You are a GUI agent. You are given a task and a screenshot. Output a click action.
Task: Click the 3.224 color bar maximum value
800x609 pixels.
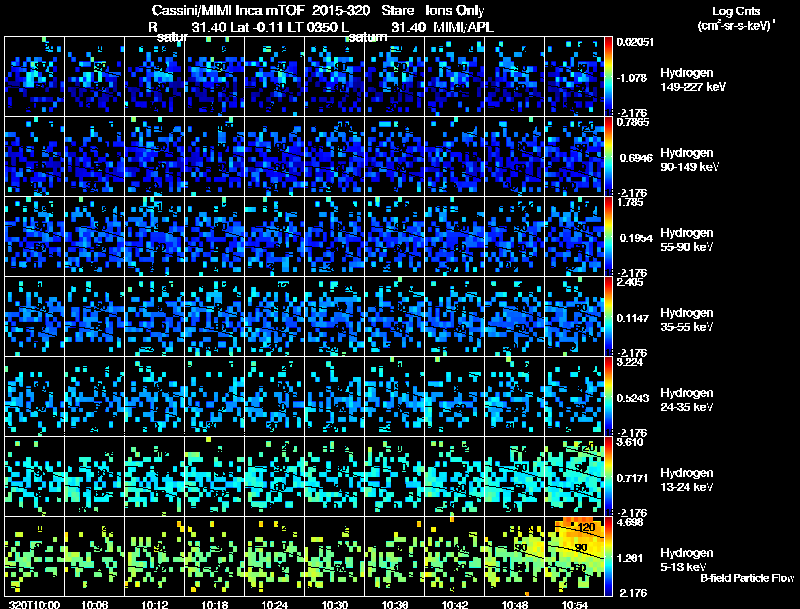(630, 362)
